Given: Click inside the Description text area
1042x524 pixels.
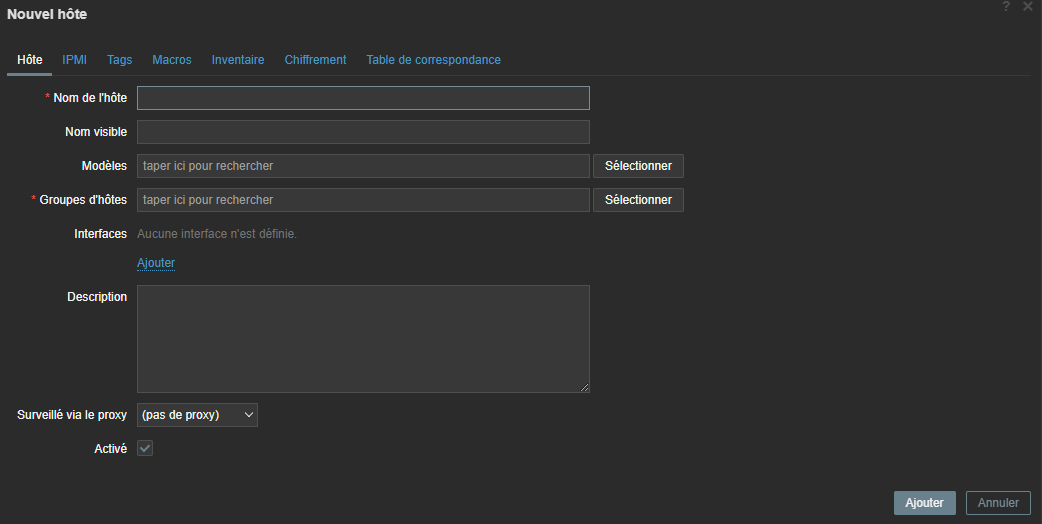Looking at the screenshot, I should (363, 339).
